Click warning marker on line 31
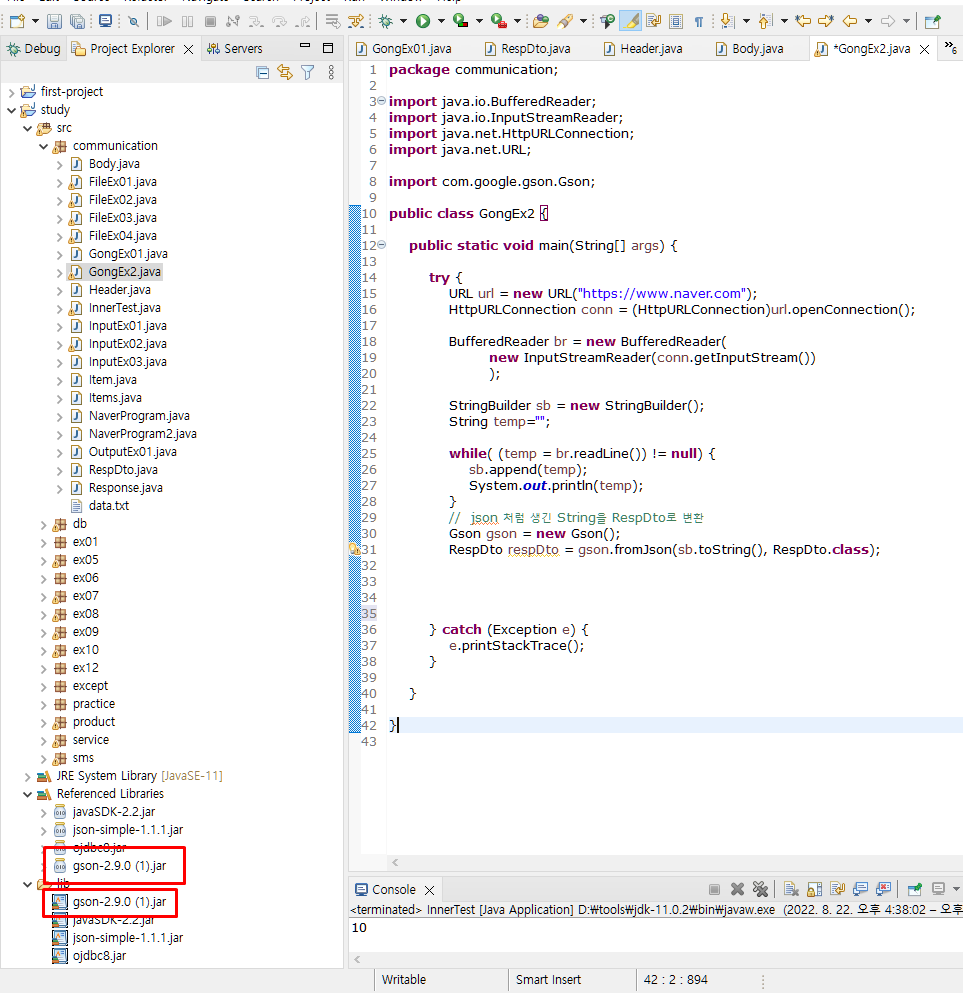Image resolution: width=963 pixels, height=993 pixels. pyautogui.click(x=355, y=550)
